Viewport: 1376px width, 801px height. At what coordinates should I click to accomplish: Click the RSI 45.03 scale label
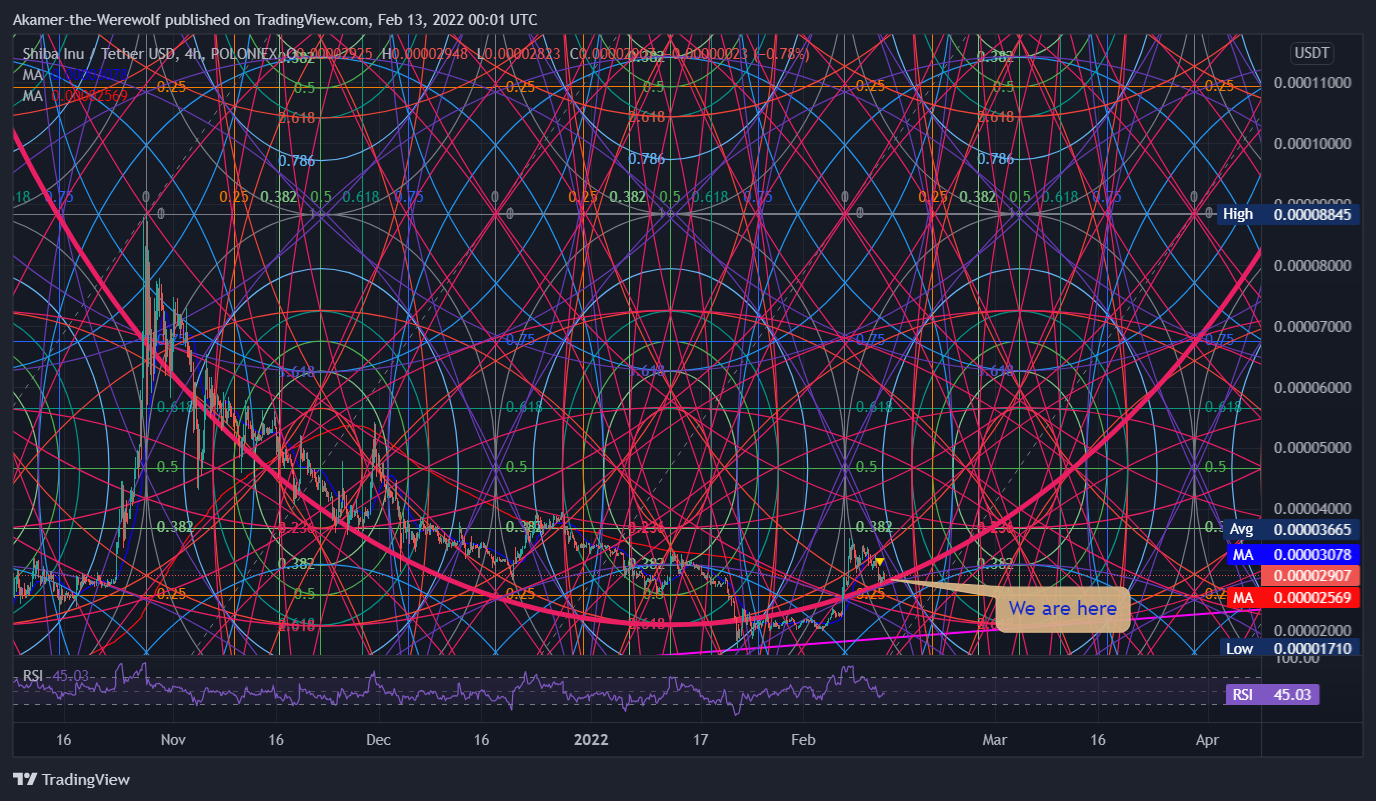[x=1272, y=695]
